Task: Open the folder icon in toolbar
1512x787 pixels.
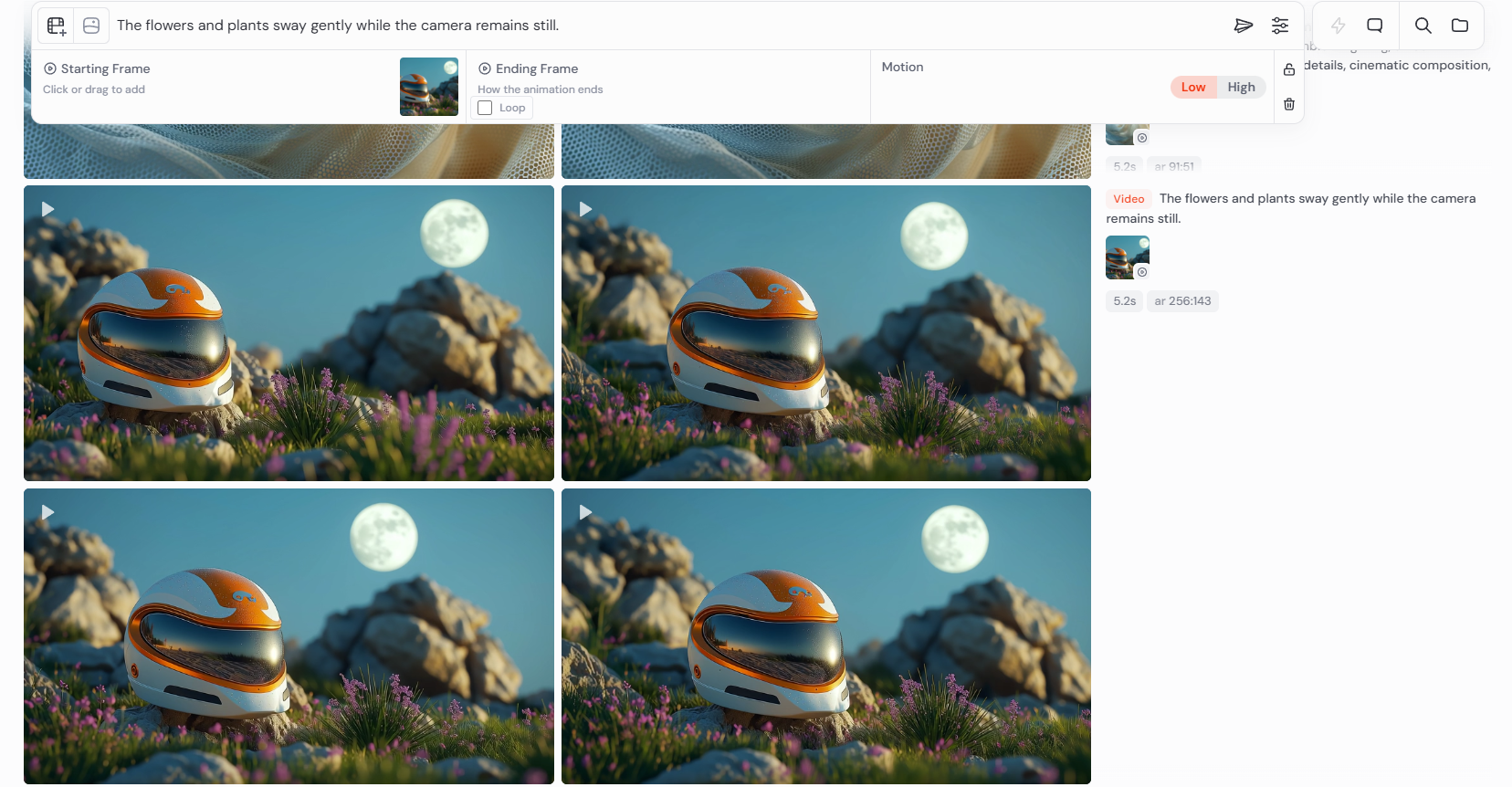Action: 1460,26
